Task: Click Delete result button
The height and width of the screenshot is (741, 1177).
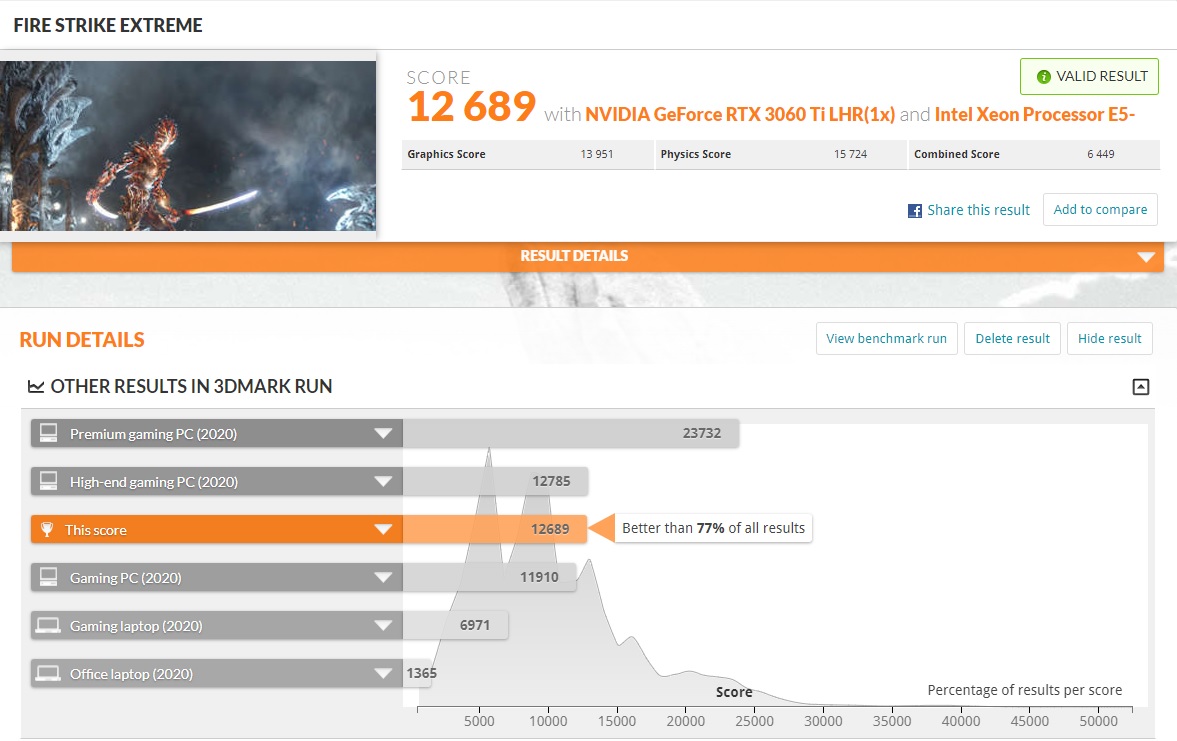Action: 1012,339
